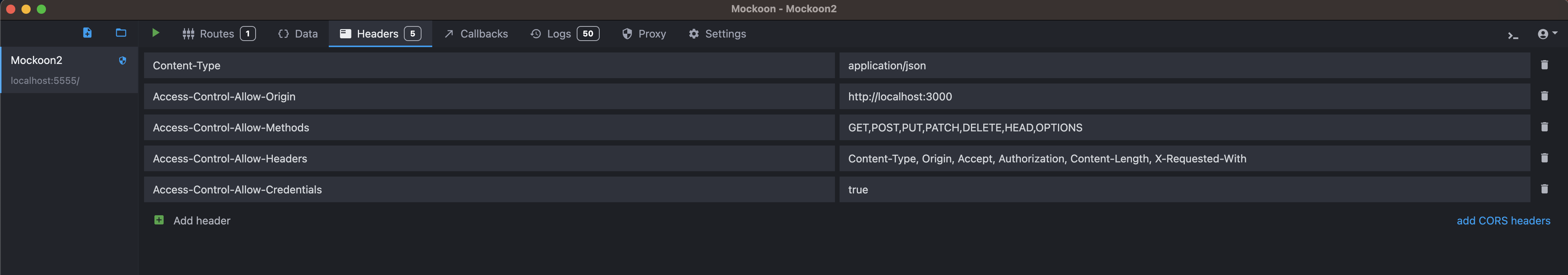Delete the Access-Control-Allow-Origin header
The image size is (1568, 275).
1544,95
